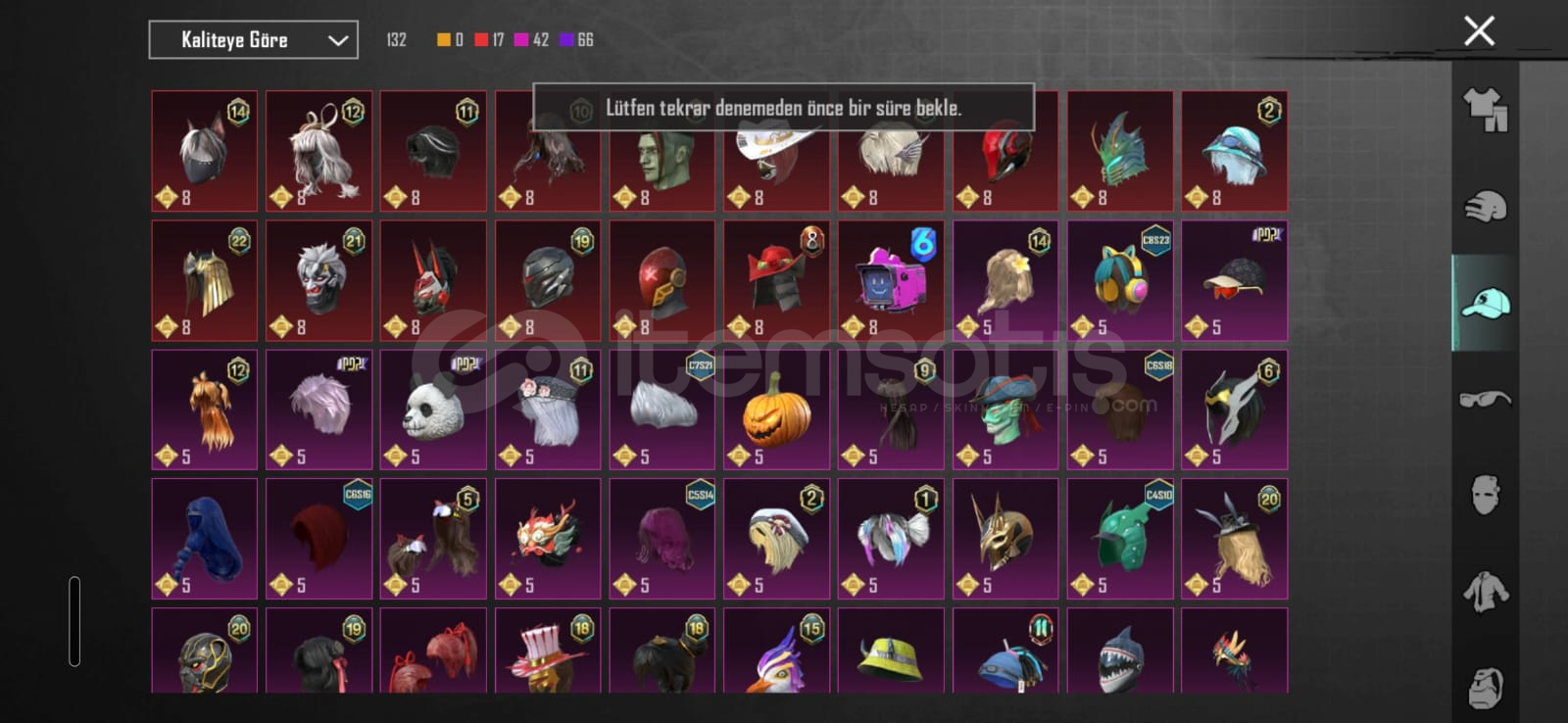Filter by the pink quality count 42
The height and width of the screenshot is (723, 1568).
(x=531, y=40)
